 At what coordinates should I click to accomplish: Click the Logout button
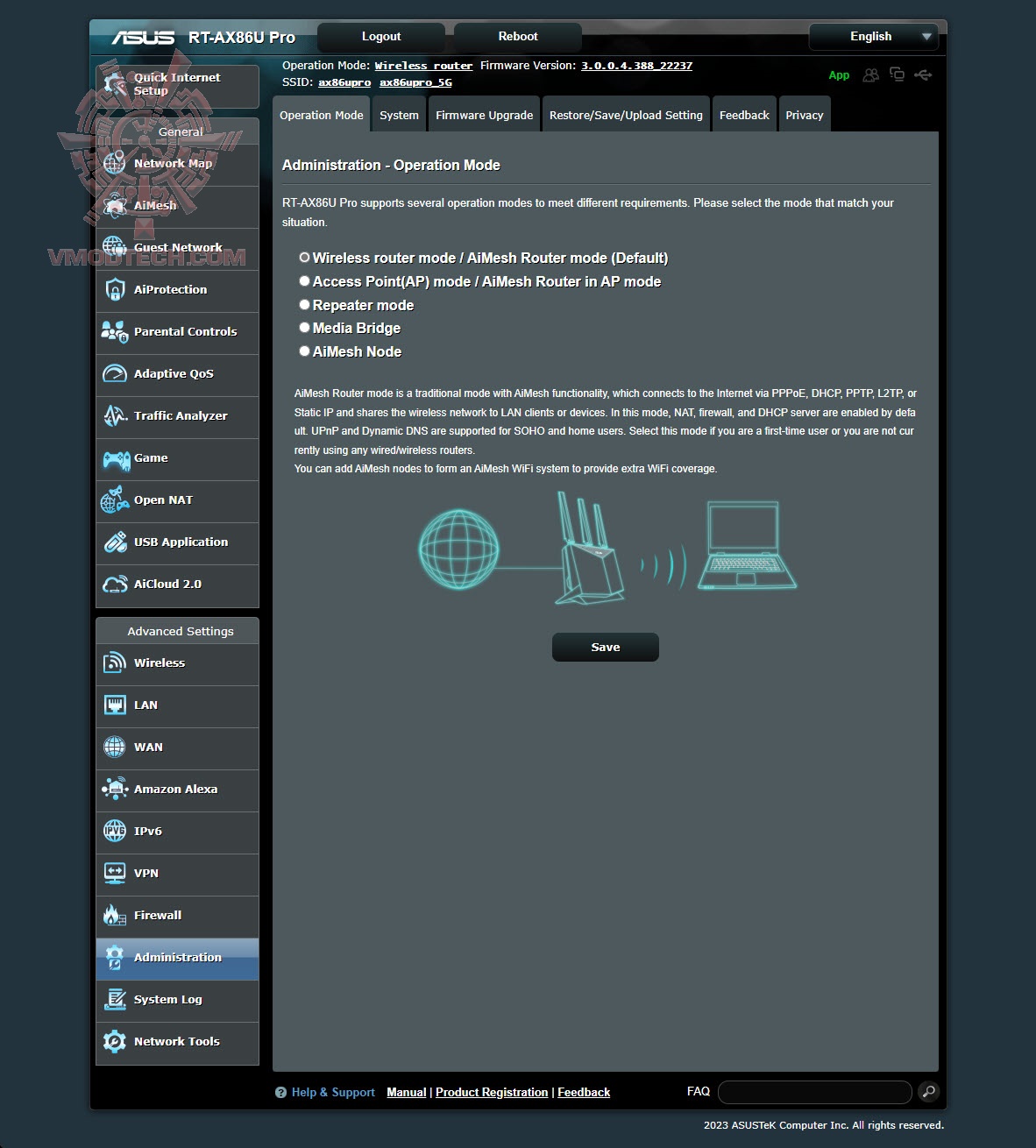point(381,37)
